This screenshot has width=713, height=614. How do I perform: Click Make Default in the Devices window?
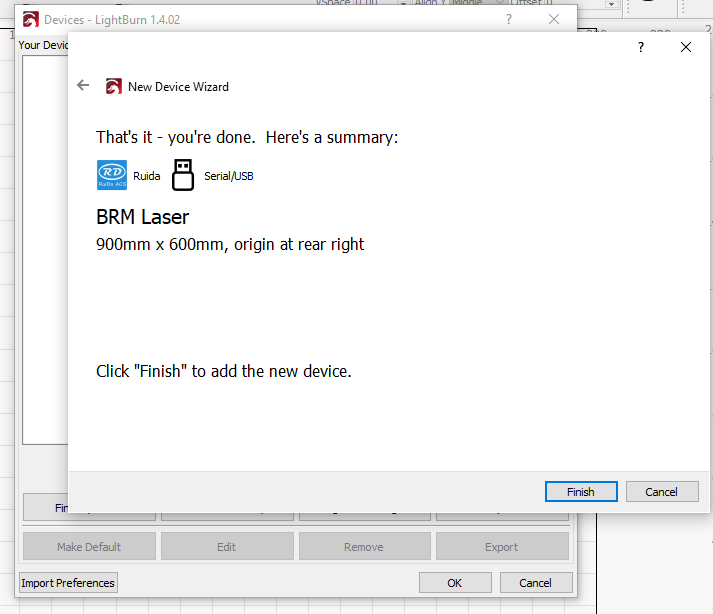[x=89, y=546]
